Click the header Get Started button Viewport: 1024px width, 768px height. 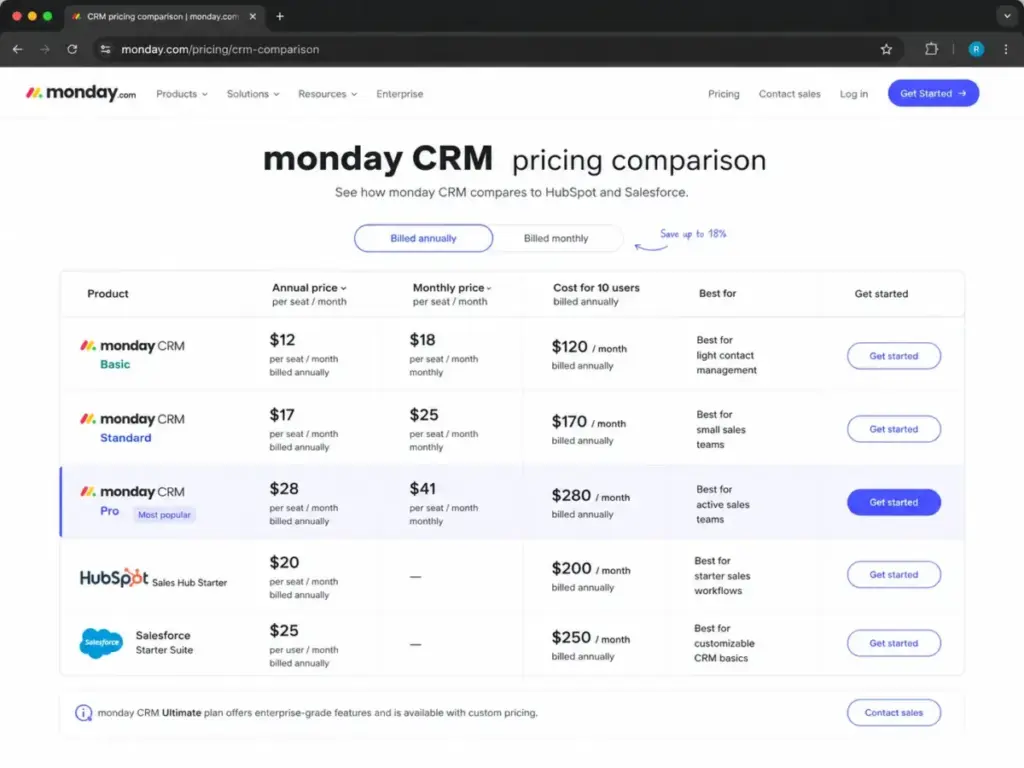[933, 93]
